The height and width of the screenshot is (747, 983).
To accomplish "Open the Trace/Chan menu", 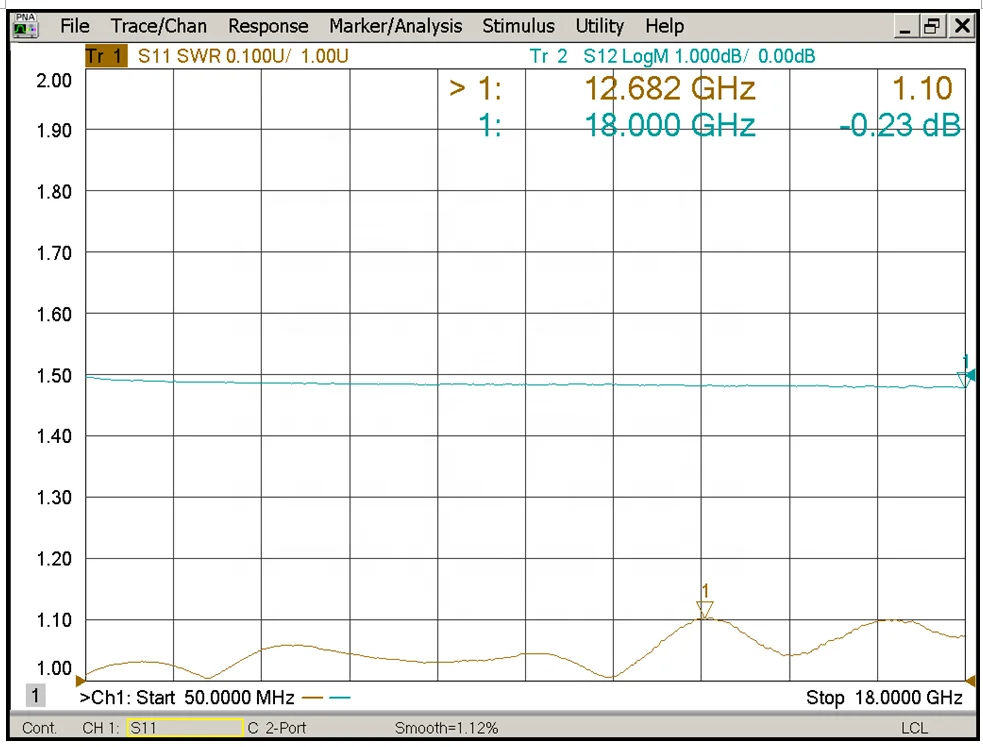I will coord(159,27).
